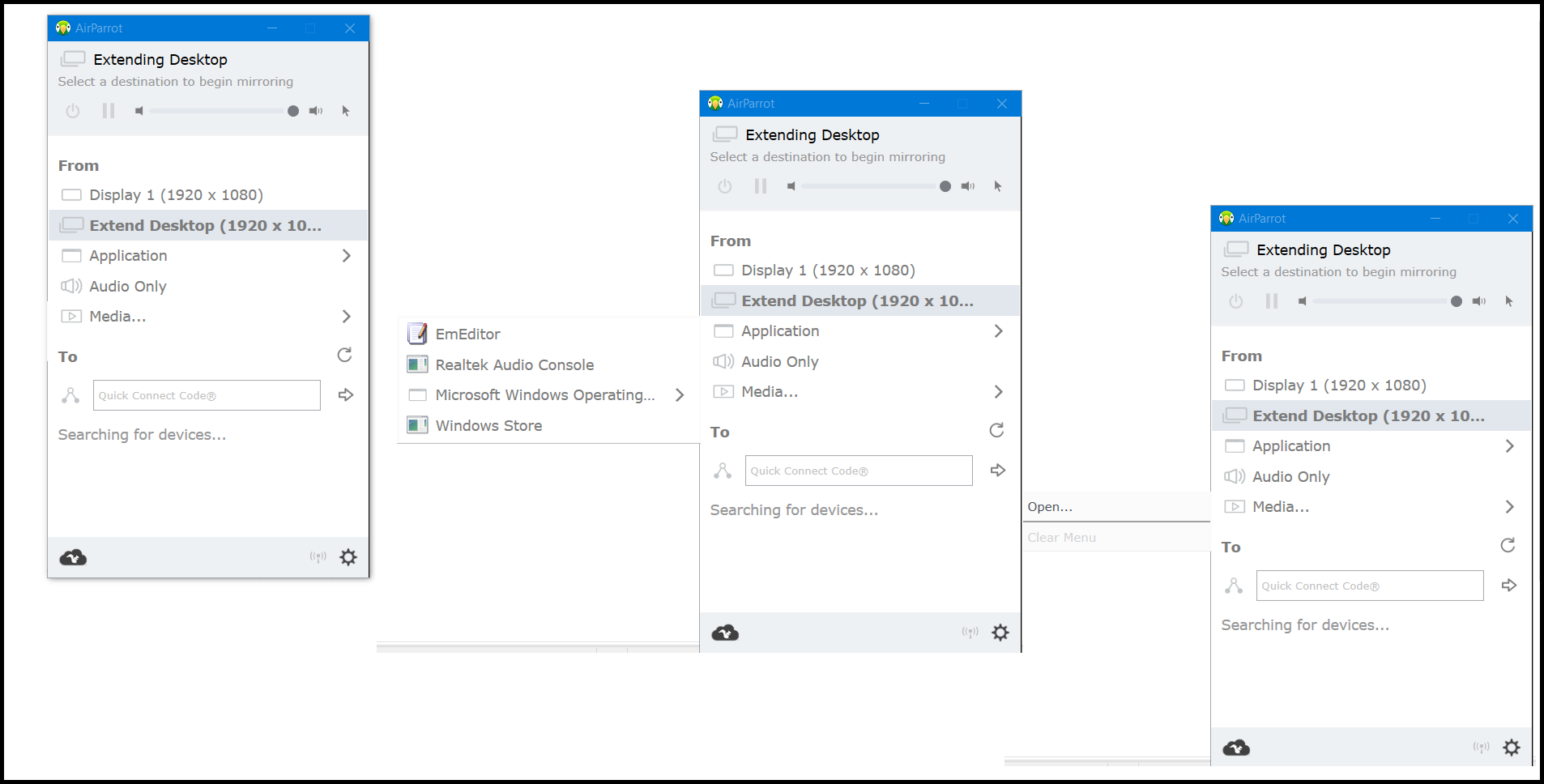Image resolution: width=1544 pixels, height=784 pixels.
Task: Choose Audio Only in left AirParrot window
Action: click(208, 286)
